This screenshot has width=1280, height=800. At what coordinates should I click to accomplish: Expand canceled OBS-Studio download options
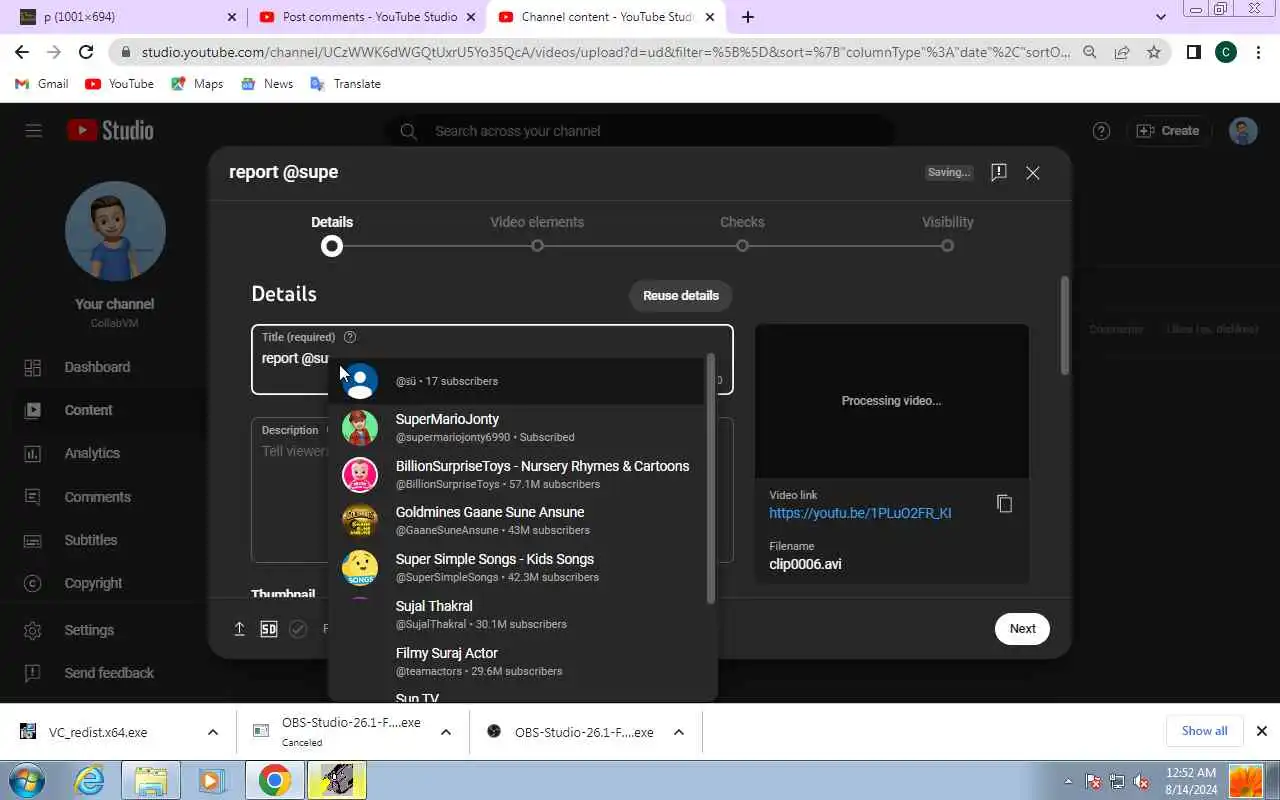pyautogui.click(x=446, y=732)
